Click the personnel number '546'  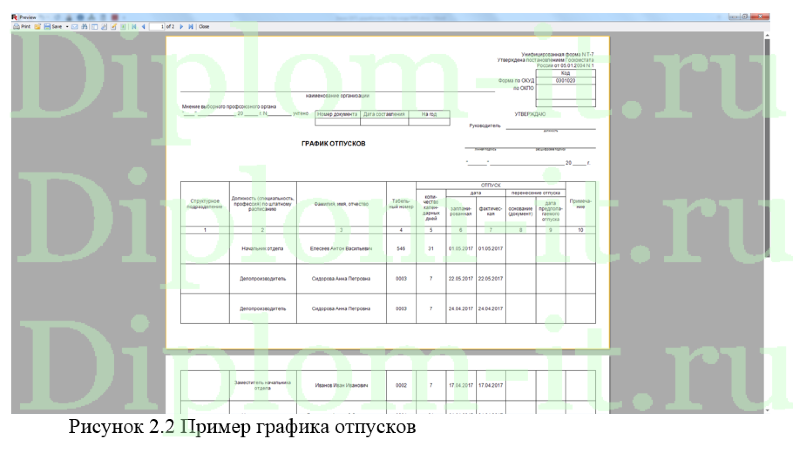pos(401,249)
